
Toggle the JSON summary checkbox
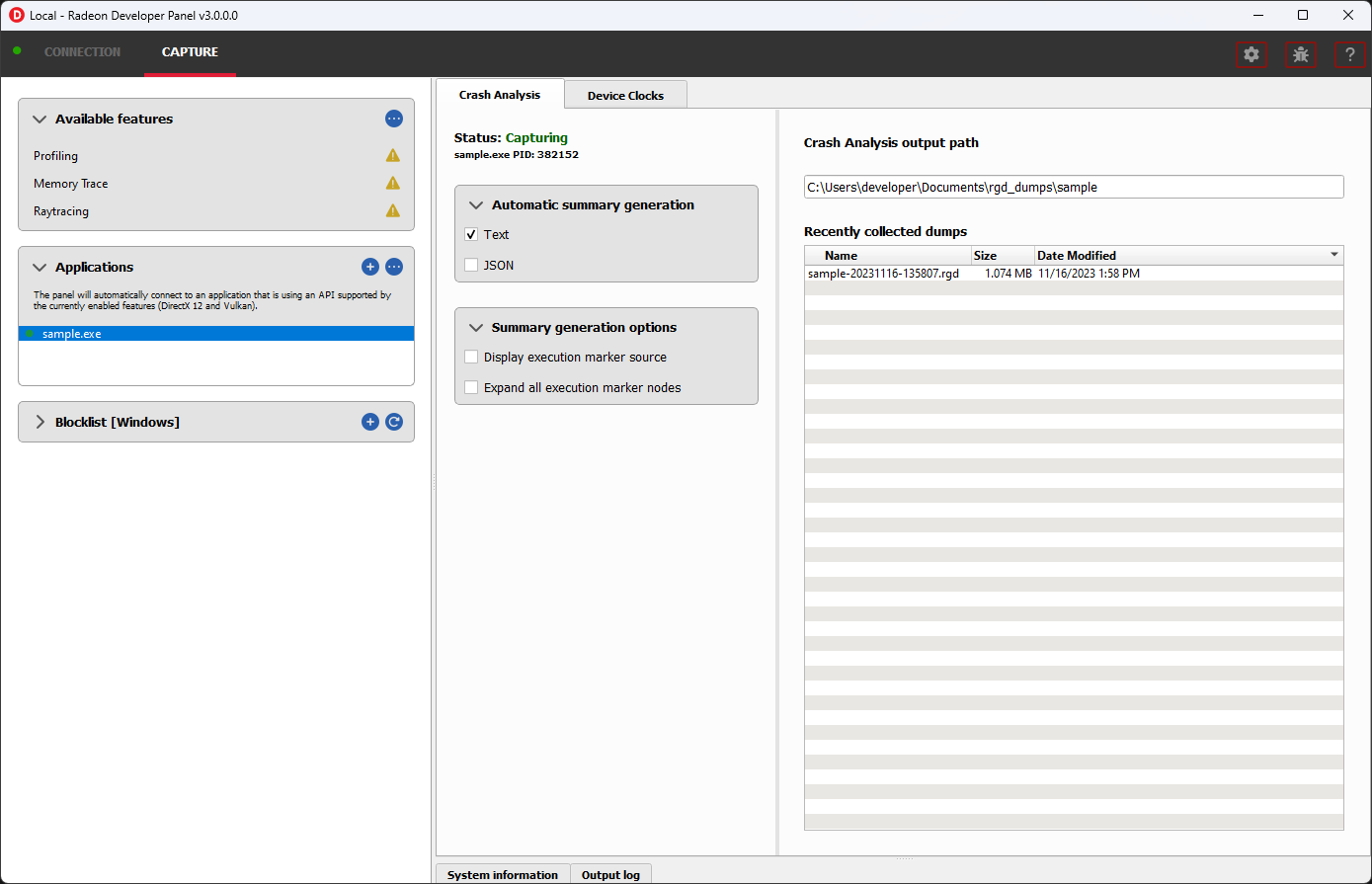click(x=471, y=265)
